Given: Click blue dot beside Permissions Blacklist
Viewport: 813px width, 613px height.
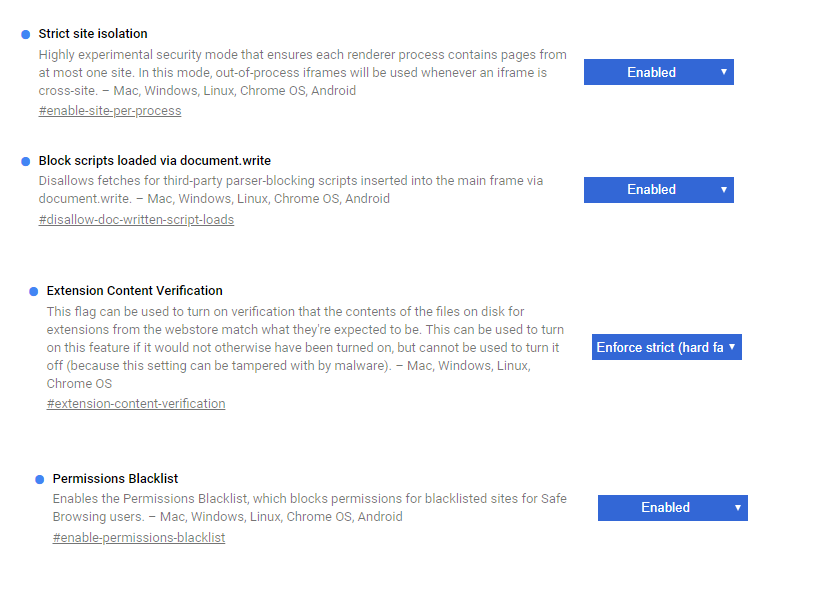Looking at the screenshot, I should pos(40,479).
